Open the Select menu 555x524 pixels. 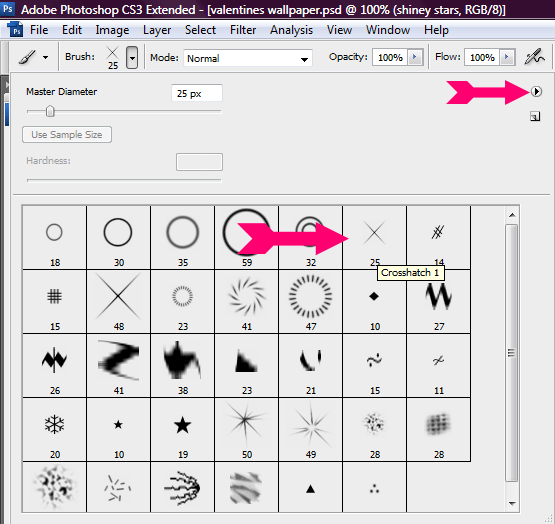[200, 30]
